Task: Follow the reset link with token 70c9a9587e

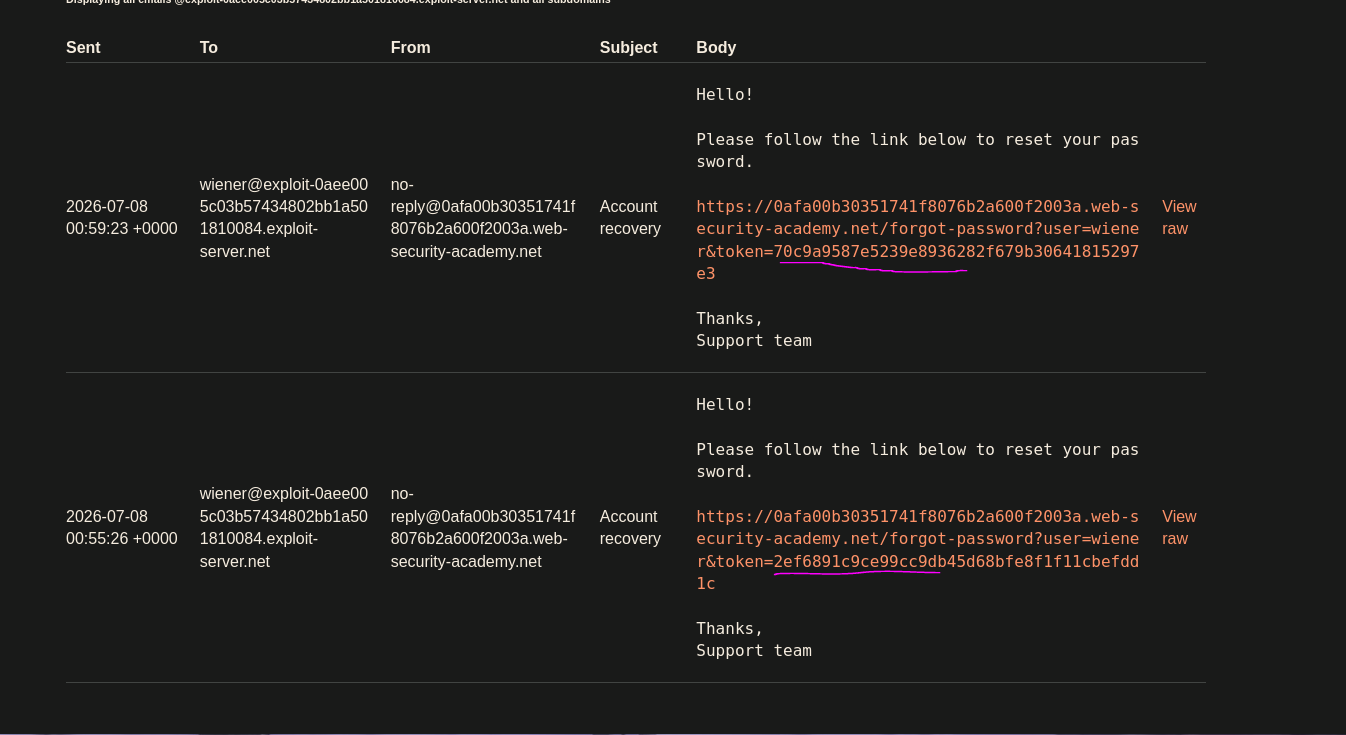Action: point(918,240)
